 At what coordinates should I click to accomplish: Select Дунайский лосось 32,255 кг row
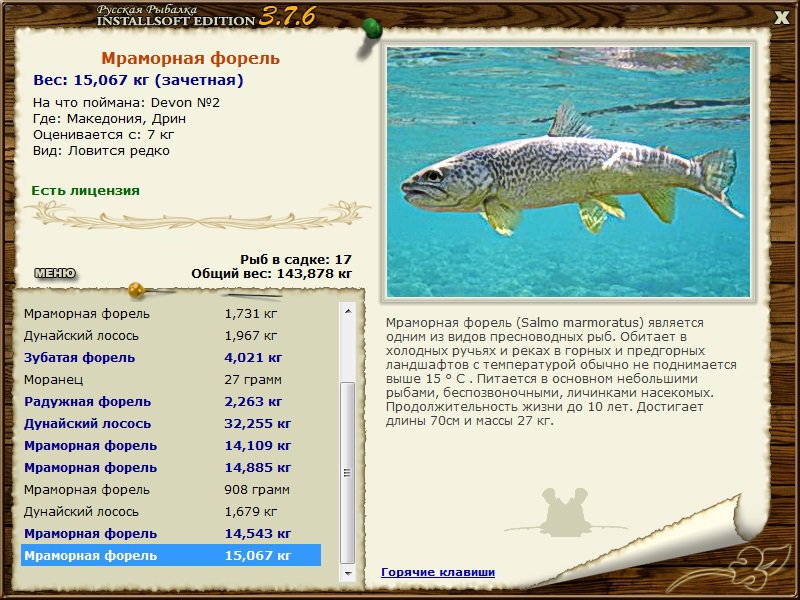(x=171, y=423)
